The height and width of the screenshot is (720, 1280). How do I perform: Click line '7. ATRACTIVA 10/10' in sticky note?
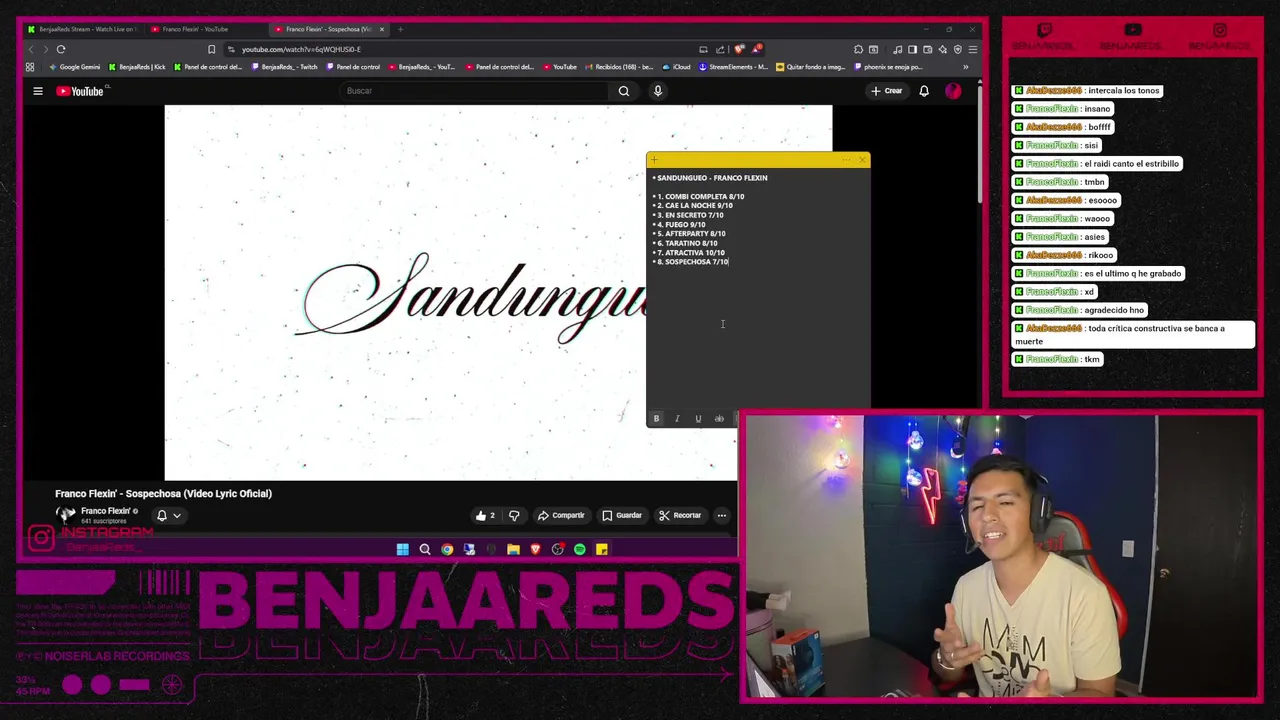691,253
